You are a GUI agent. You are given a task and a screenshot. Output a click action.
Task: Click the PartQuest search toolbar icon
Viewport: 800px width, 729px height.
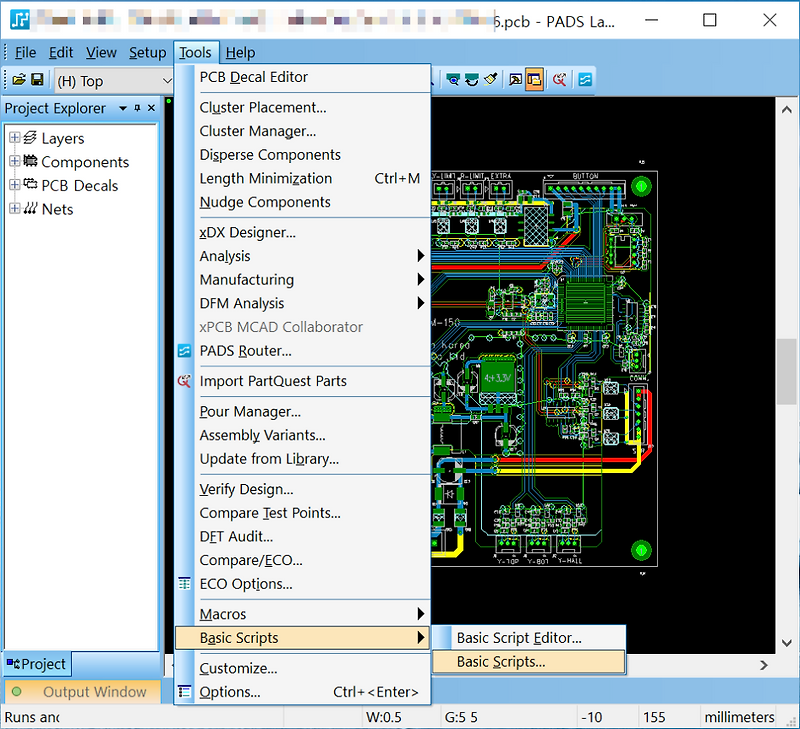pyautogui.click(x=560, y=80)
